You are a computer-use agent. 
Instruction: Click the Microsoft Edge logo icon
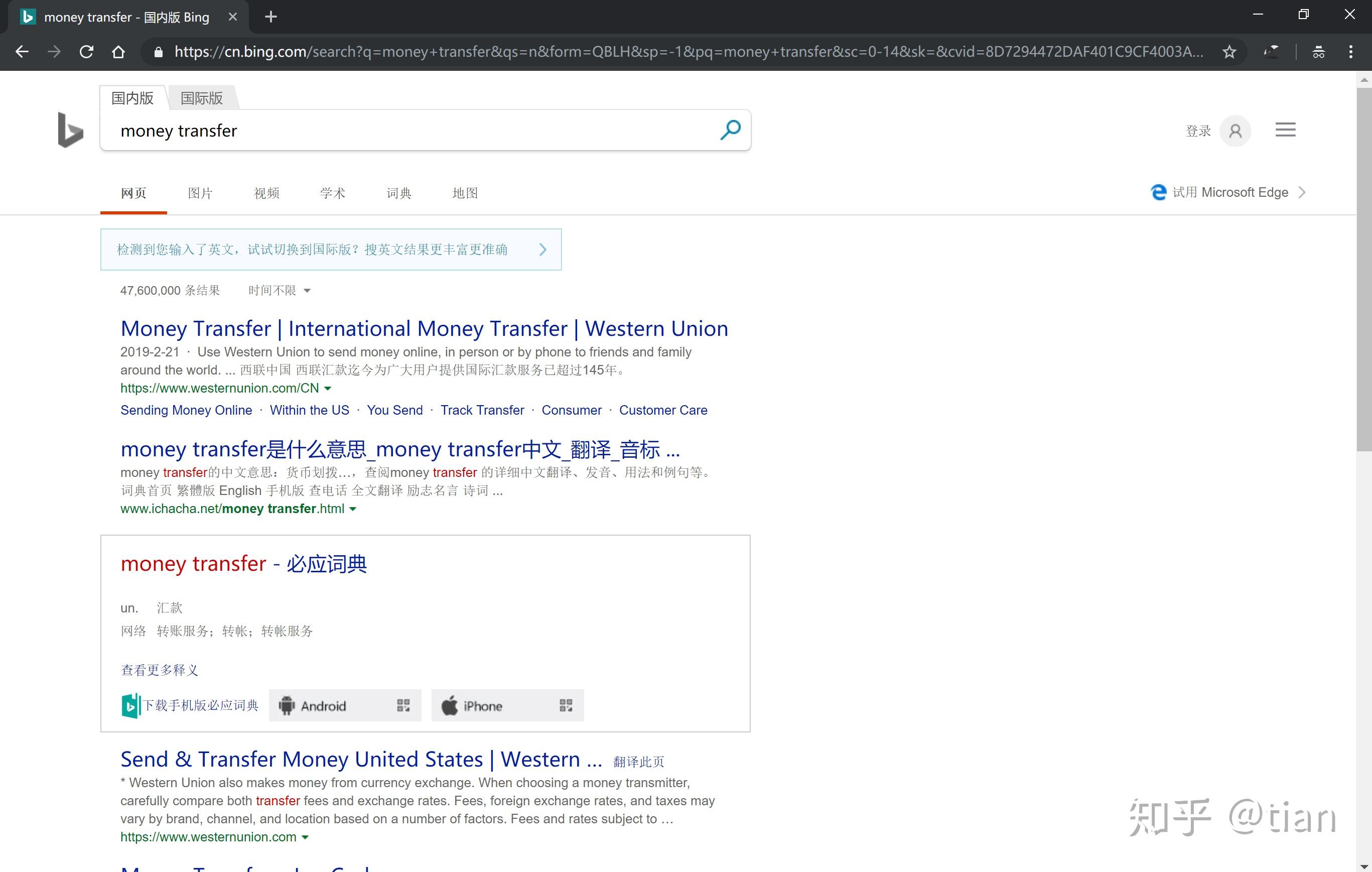pyautogui.click(x=1158, y=192)
